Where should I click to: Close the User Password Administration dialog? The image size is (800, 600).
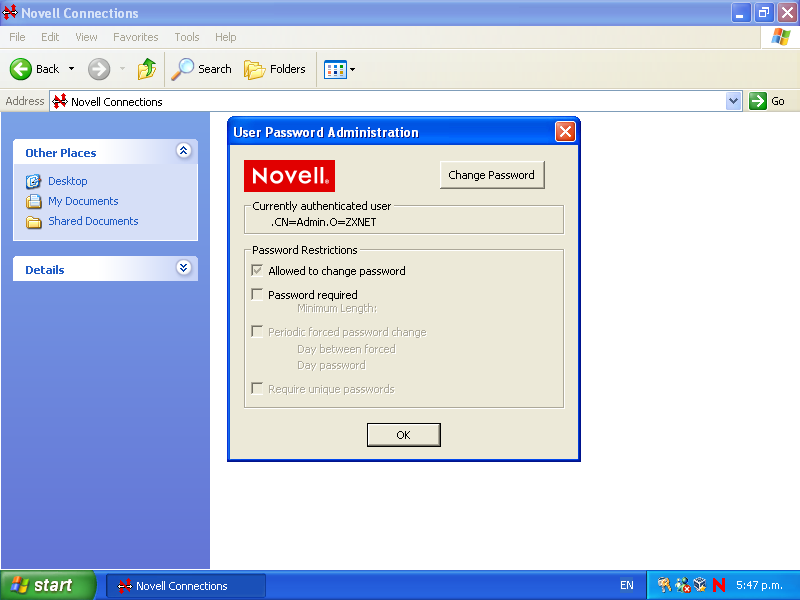(x=565, y=132)
